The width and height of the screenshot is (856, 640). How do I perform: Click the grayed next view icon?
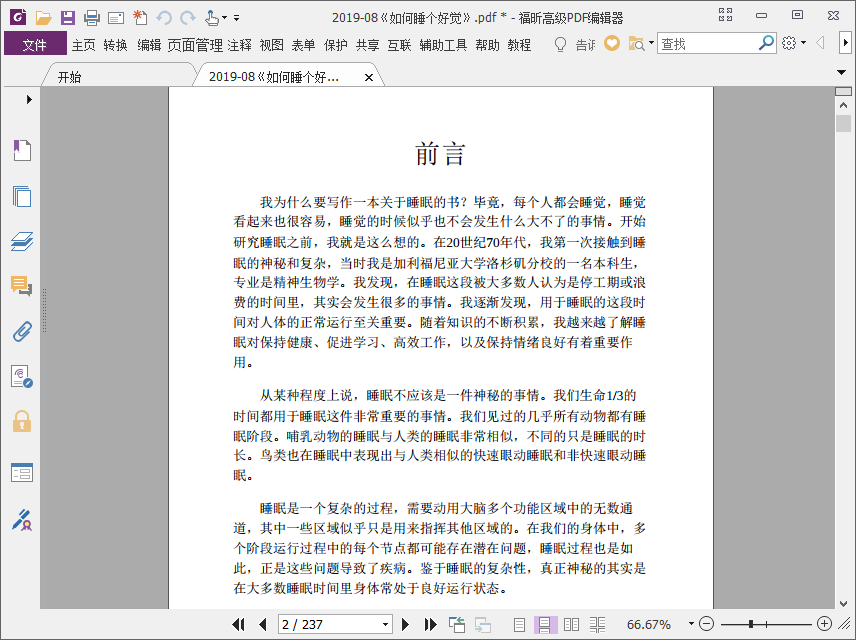[483, 624]
